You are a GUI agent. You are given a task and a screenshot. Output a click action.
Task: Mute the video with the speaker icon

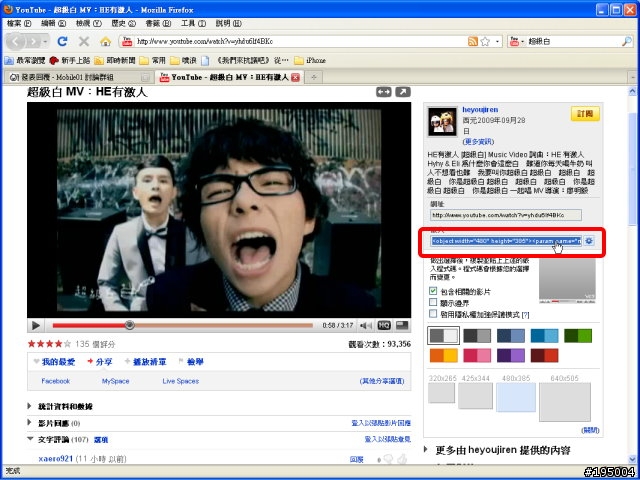click(366, 325)
